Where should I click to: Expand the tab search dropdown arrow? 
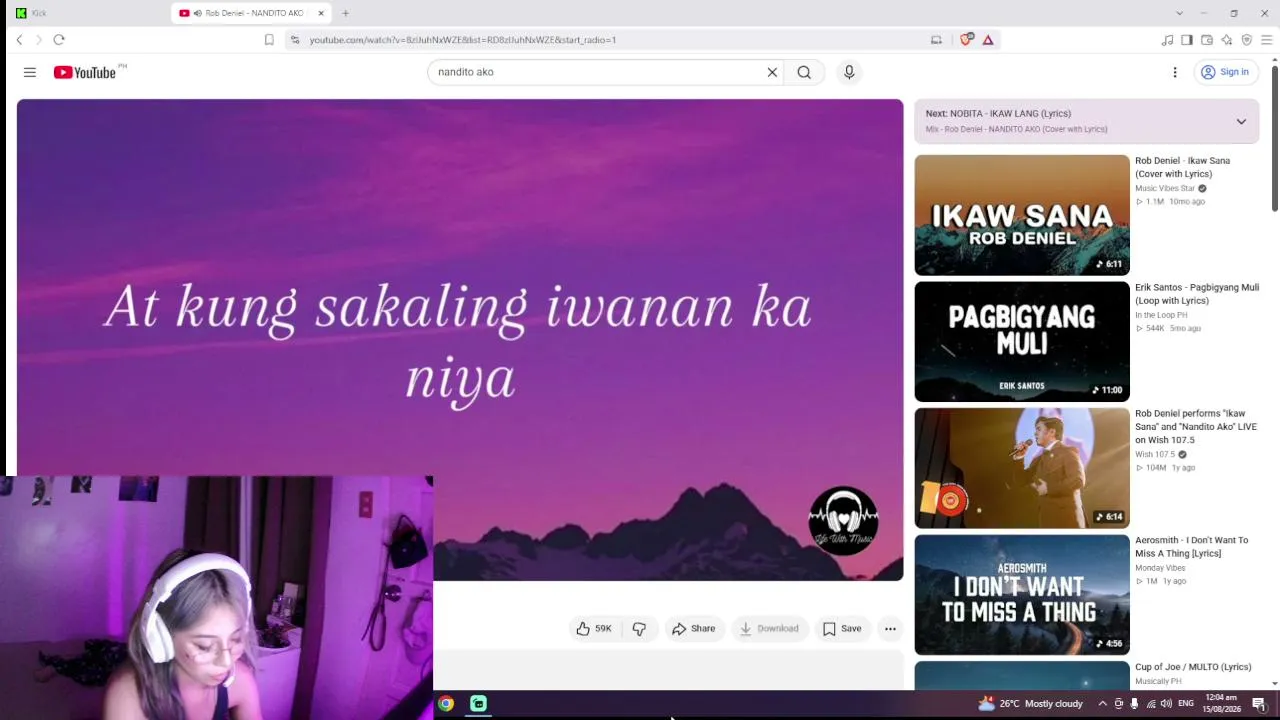(1179, 13)
